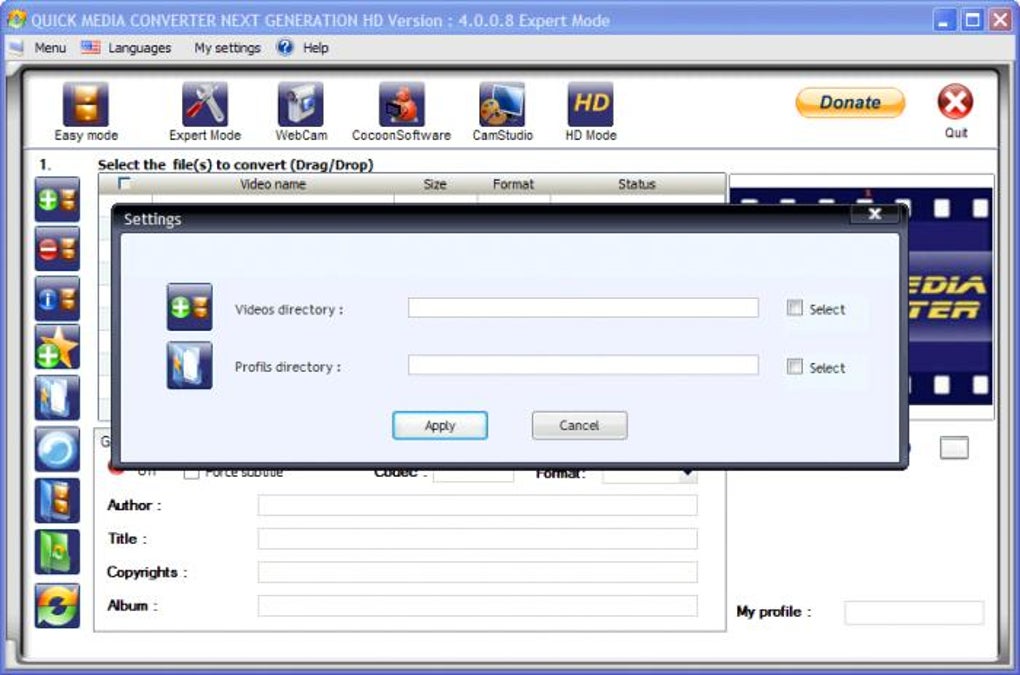Toggle select-all checkbox in video list header

tap(124, 183)
